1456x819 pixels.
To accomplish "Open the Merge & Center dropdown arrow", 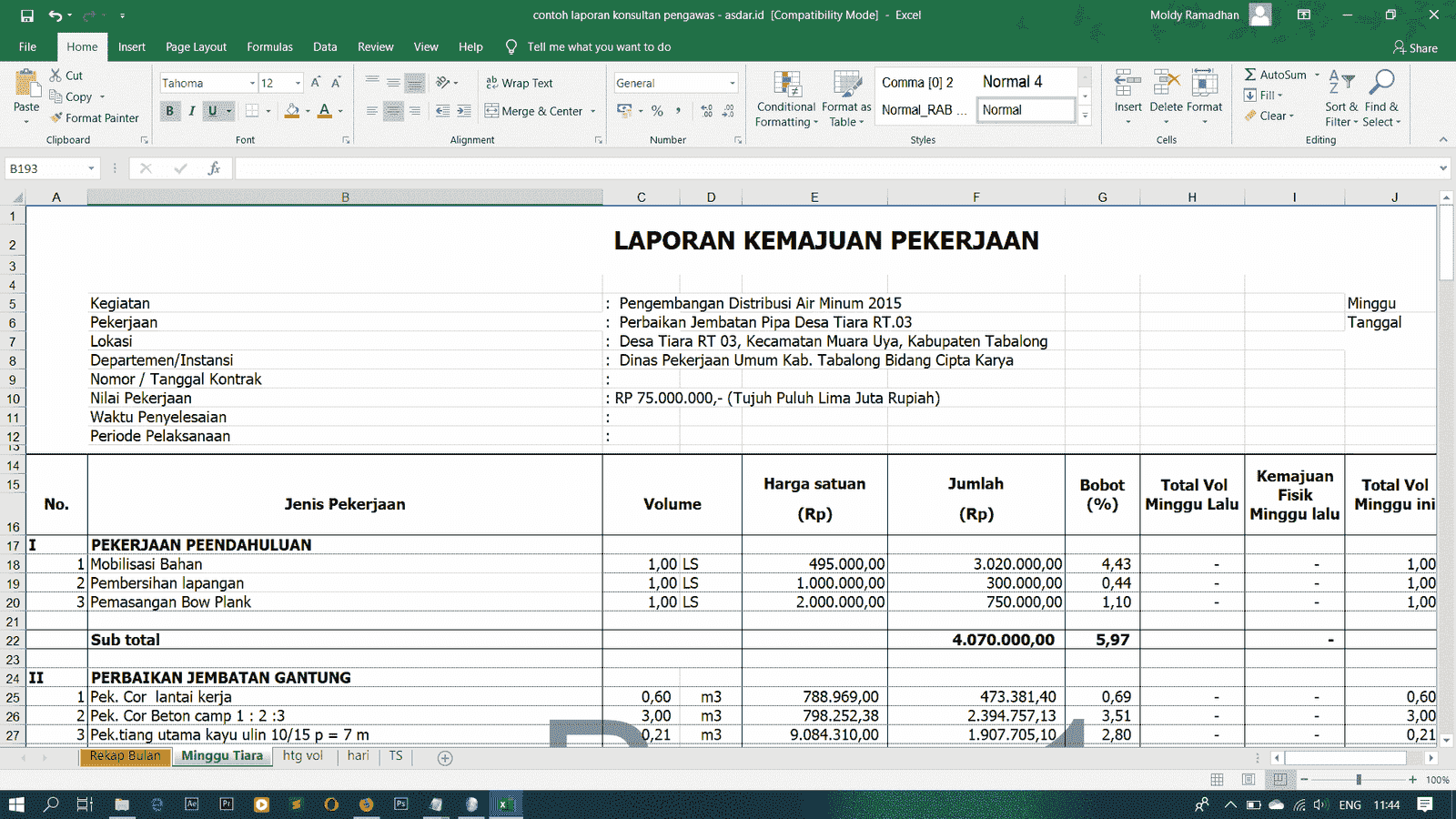I will click(593, 111).
